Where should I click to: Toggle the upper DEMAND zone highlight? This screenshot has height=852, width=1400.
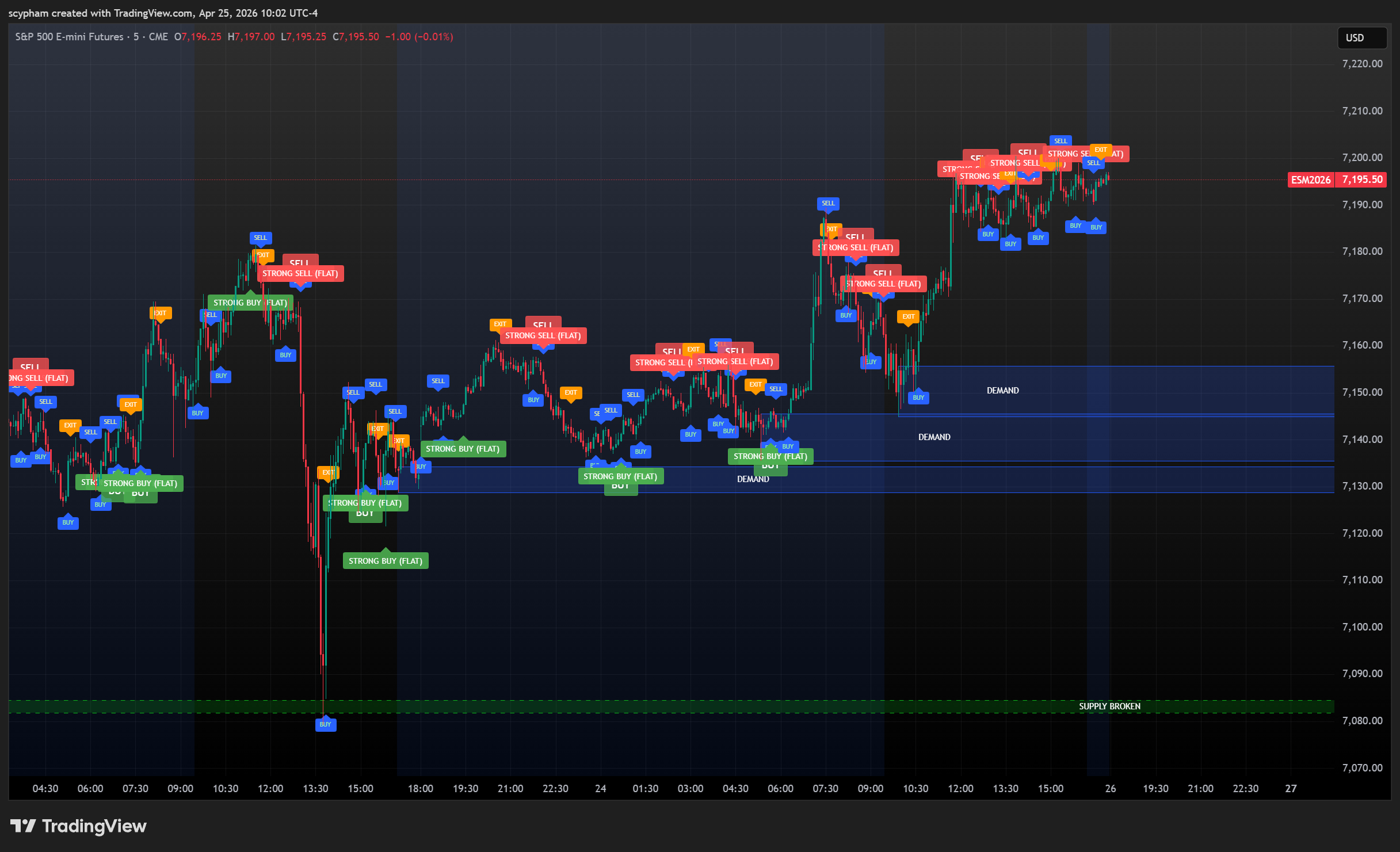click(x=1002, y=390)
